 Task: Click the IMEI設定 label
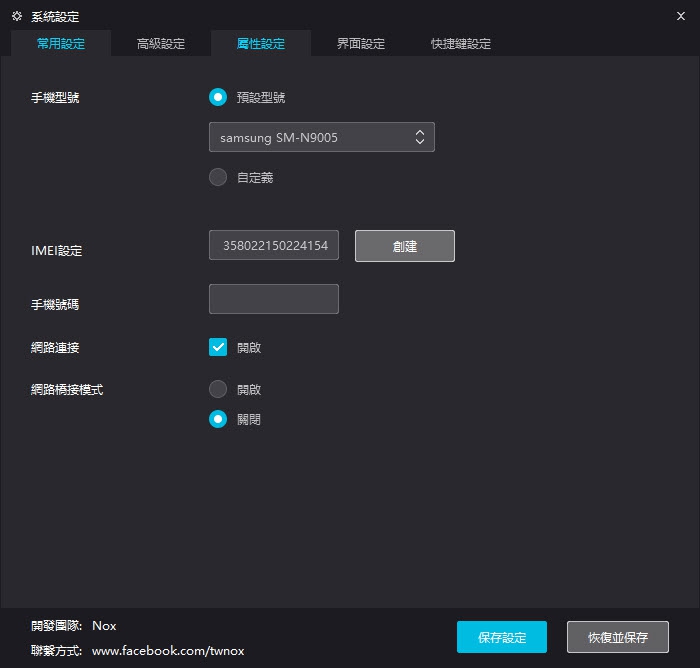56,251
